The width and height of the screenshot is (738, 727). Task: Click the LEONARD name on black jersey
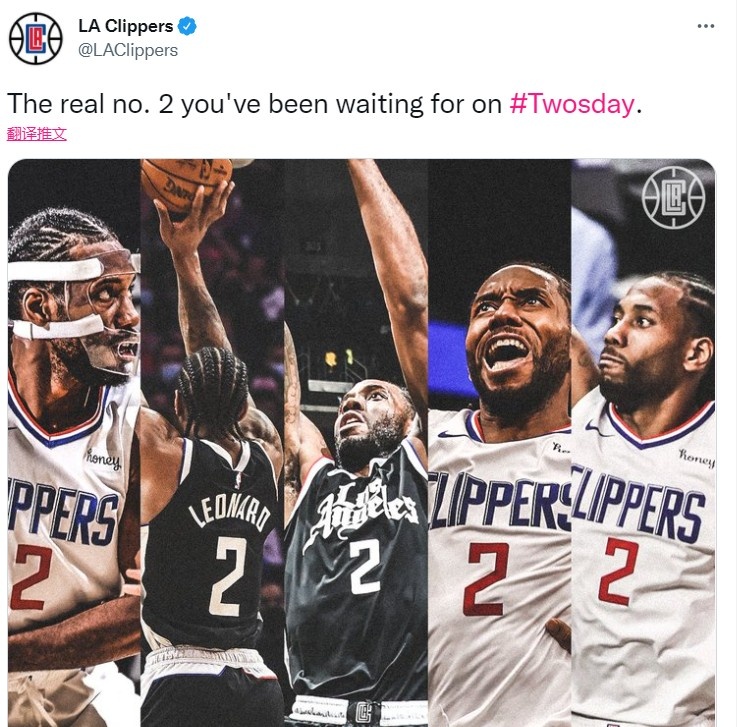pos(230,514)
